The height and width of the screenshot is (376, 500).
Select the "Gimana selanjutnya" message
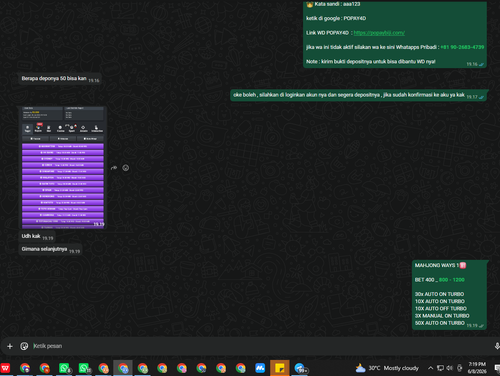[x=44, y=249]
